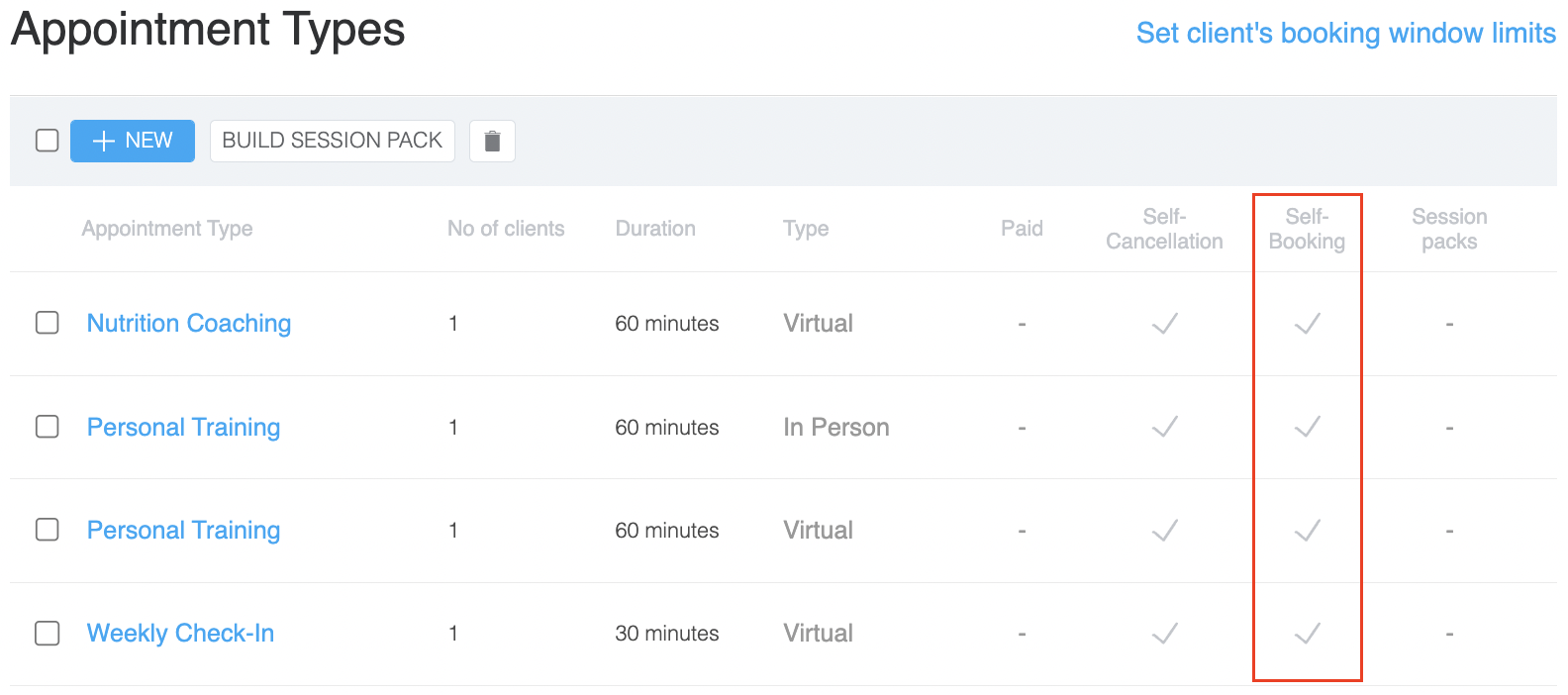Click Virtual Personal Training's Self-Cancellation checkmark
This screenshot has width=1568, height=695.
click(x=1164, y=531)
